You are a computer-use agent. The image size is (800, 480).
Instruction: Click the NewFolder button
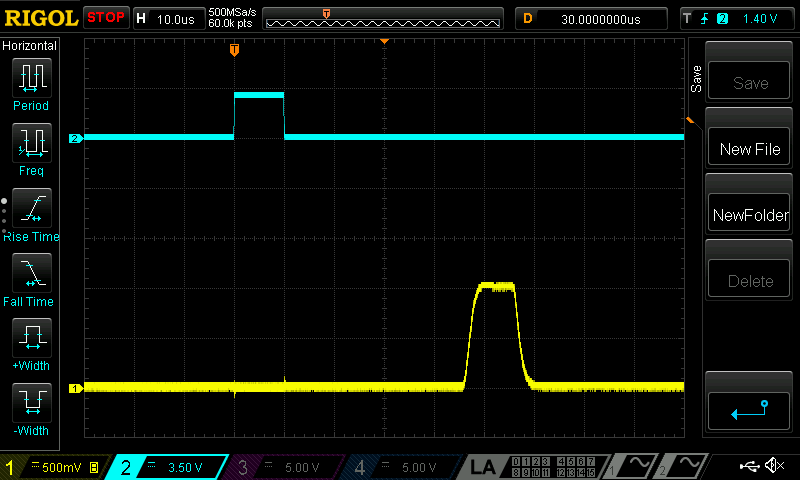[x=749, y=212]
